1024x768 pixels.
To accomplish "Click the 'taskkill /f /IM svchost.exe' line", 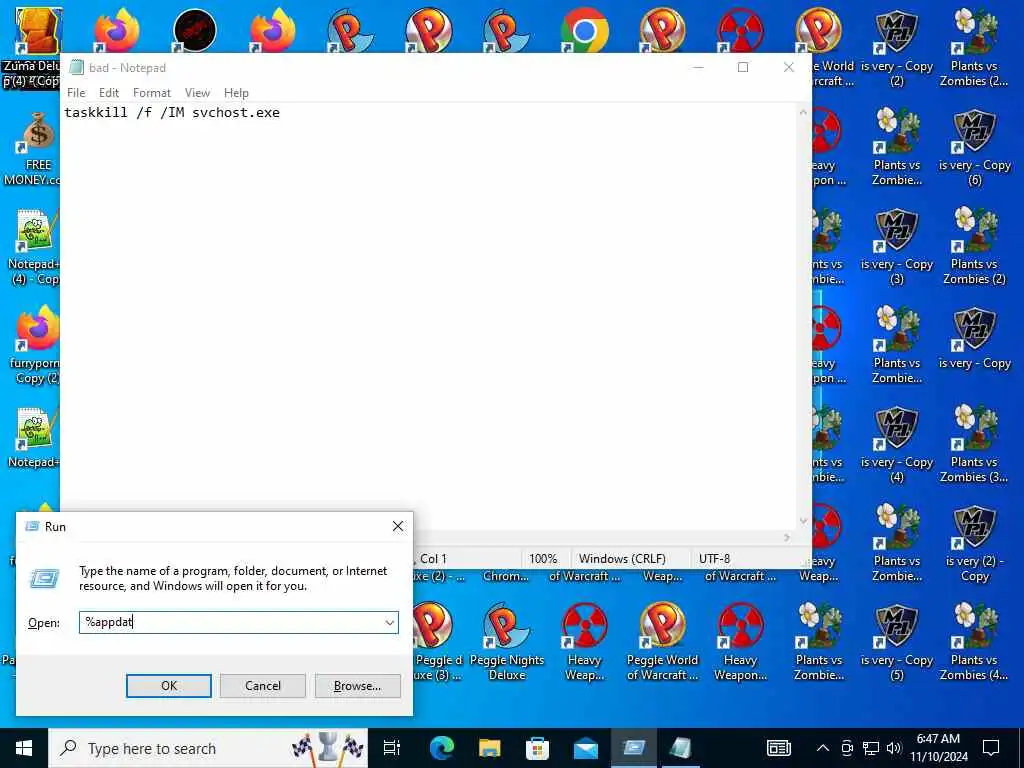I will [x=172, y=112].
